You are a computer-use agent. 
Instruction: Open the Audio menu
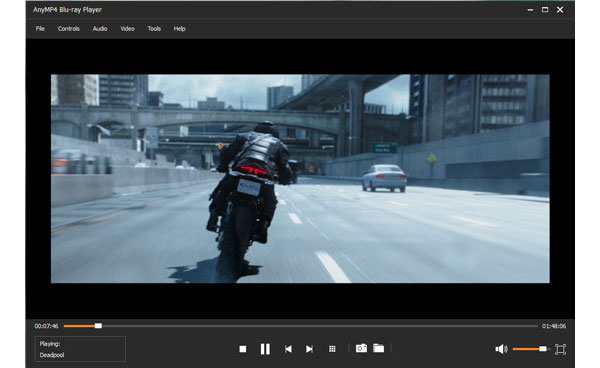100,29
